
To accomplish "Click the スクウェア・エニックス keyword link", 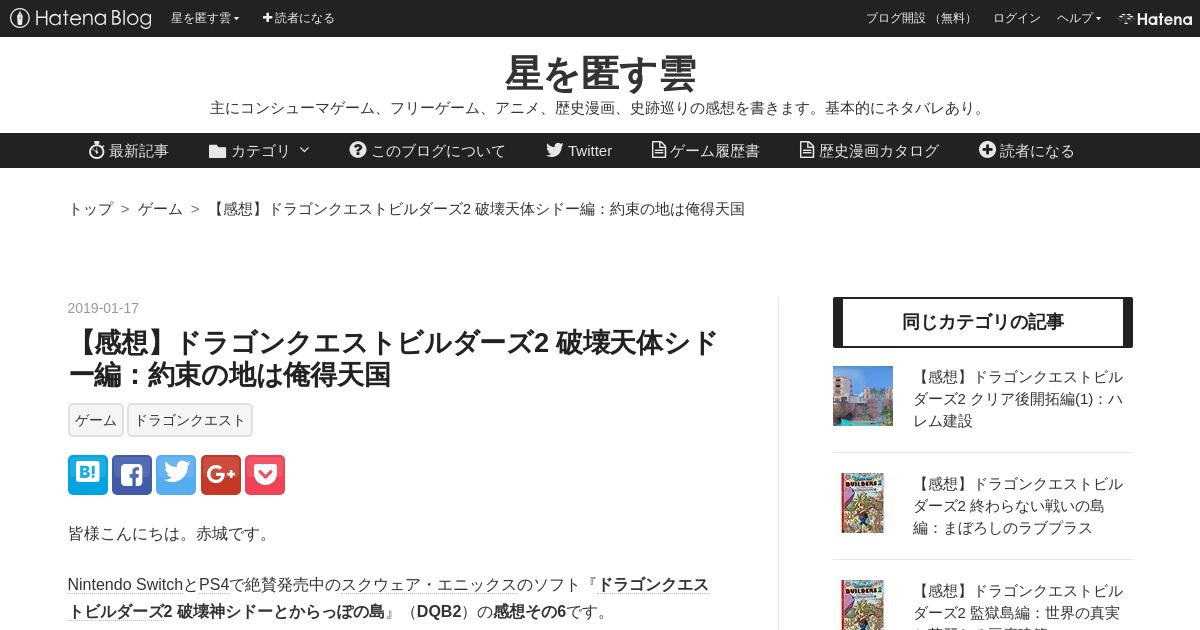I will 429,585.
